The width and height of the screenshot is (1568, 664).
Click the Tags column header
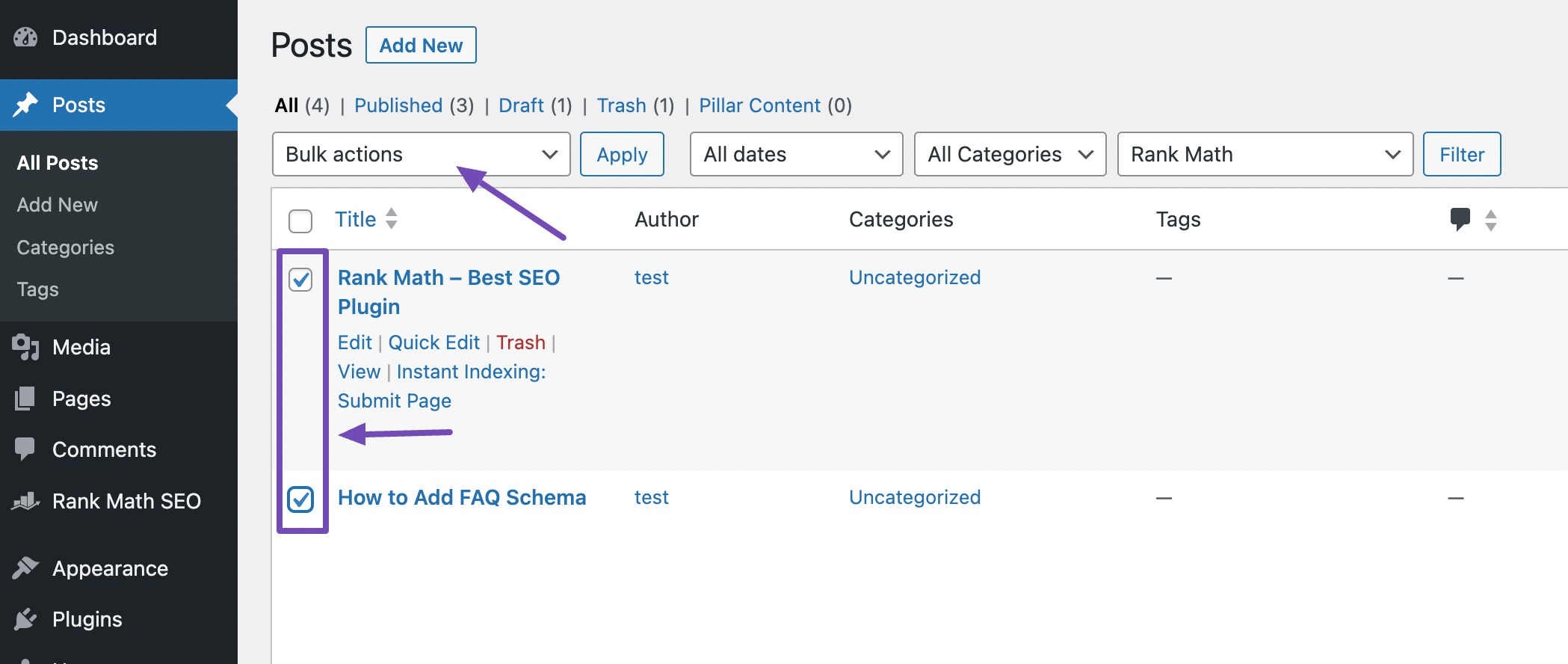pyautogui.click(x=1178, y=219)
